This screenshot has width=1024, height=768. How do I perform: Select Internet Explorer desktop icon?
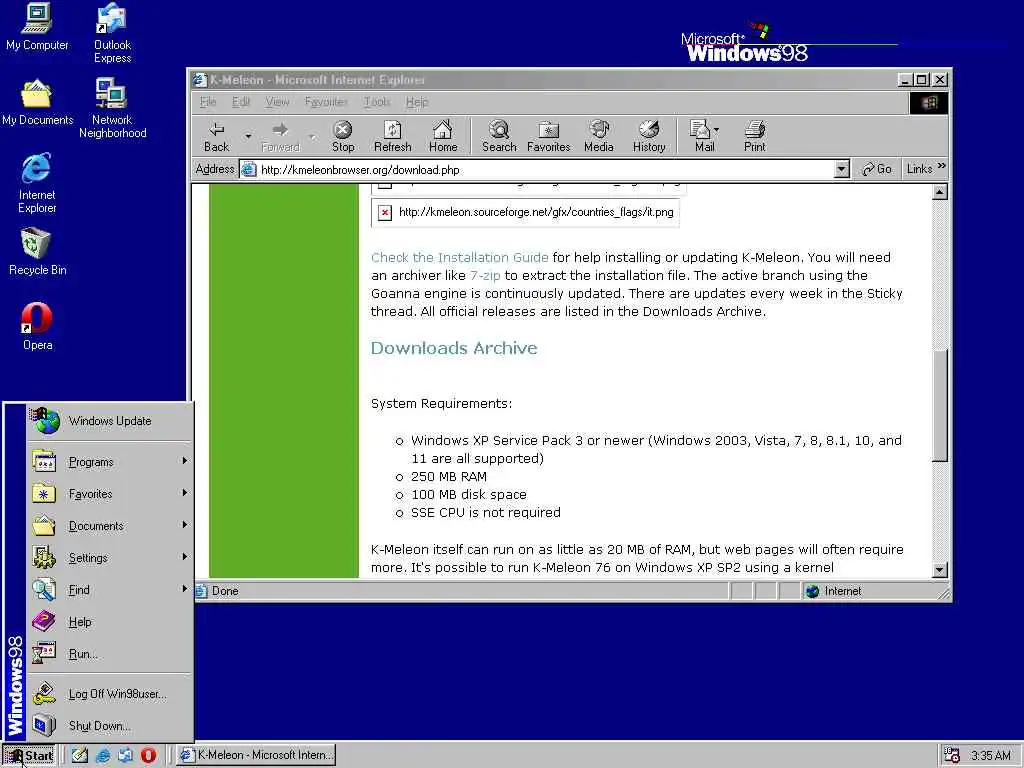tap(37, 183)
